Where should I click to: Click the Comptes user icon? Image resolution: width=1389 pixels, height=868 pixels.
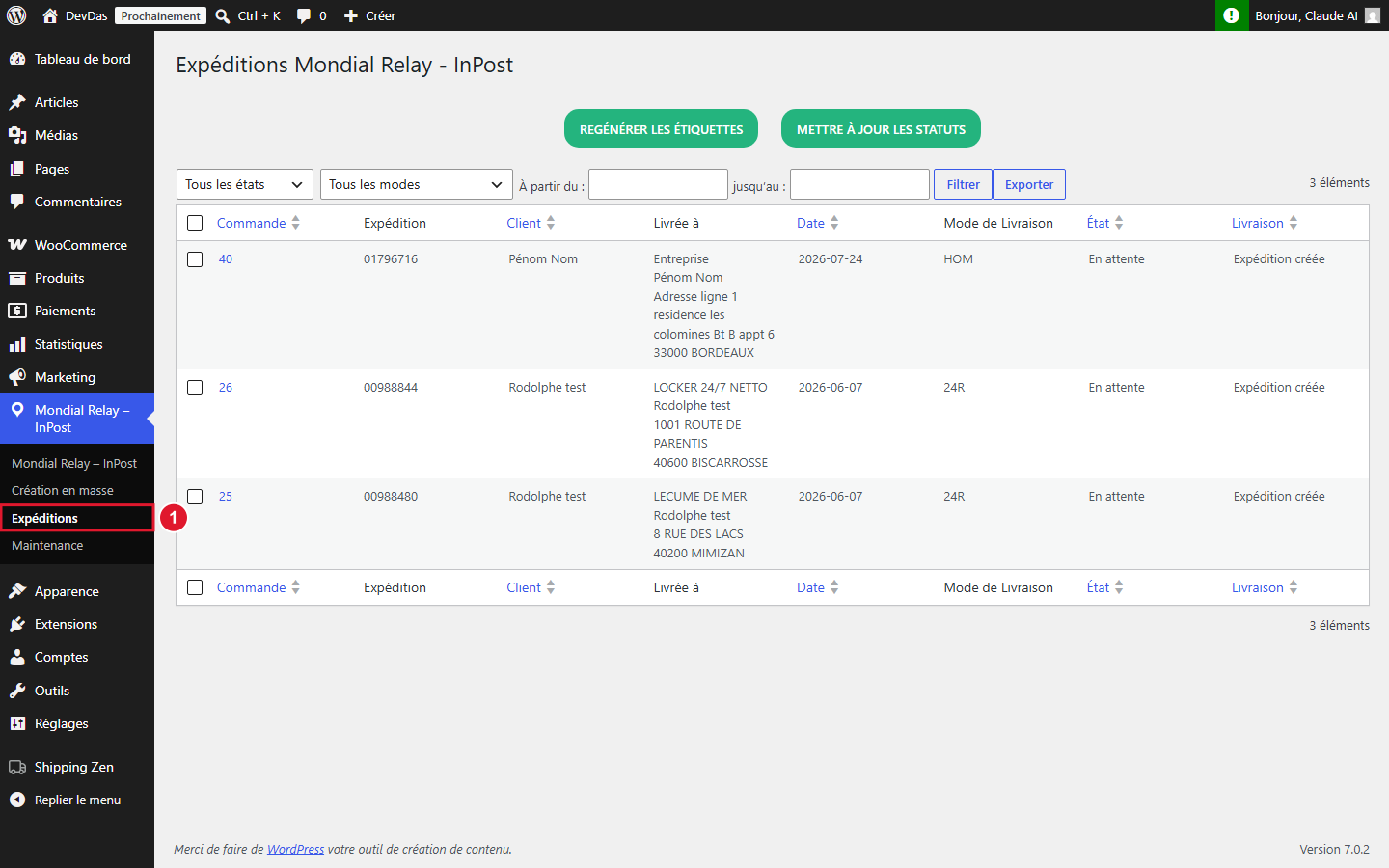coord(17,657)
